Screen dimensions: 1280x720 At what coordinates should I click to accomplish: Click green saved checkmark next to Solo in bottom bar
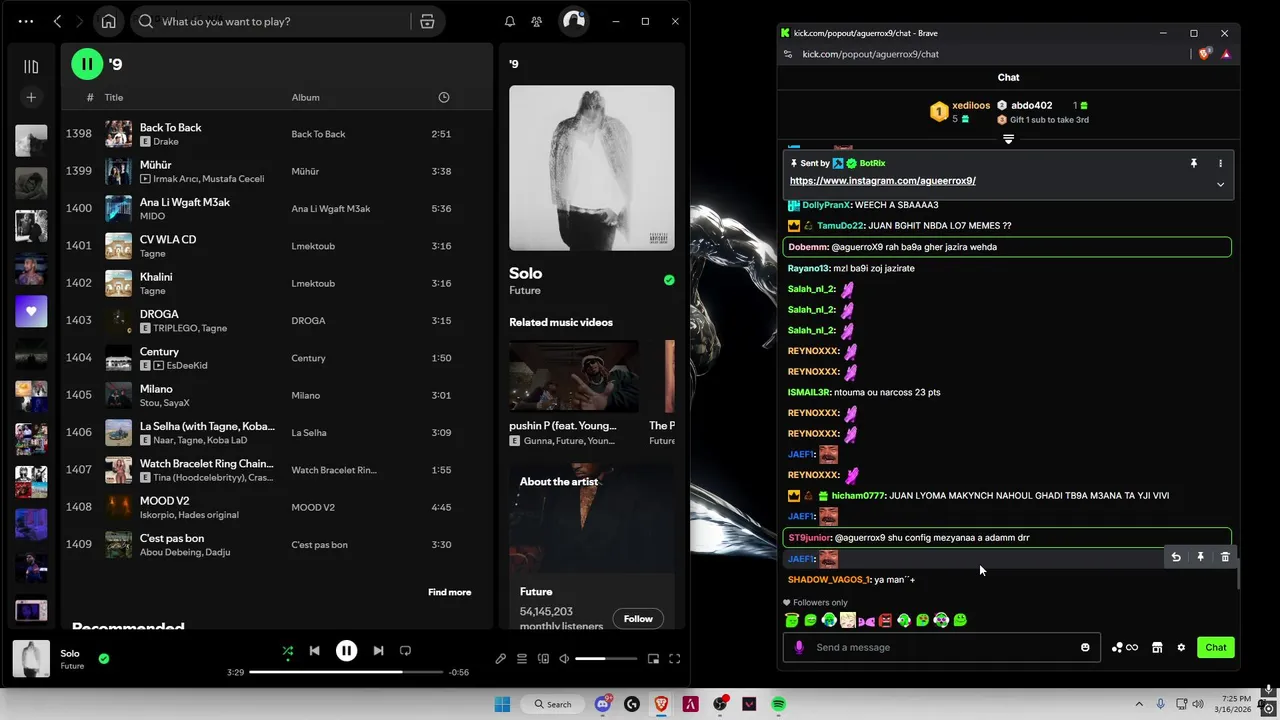104,659
